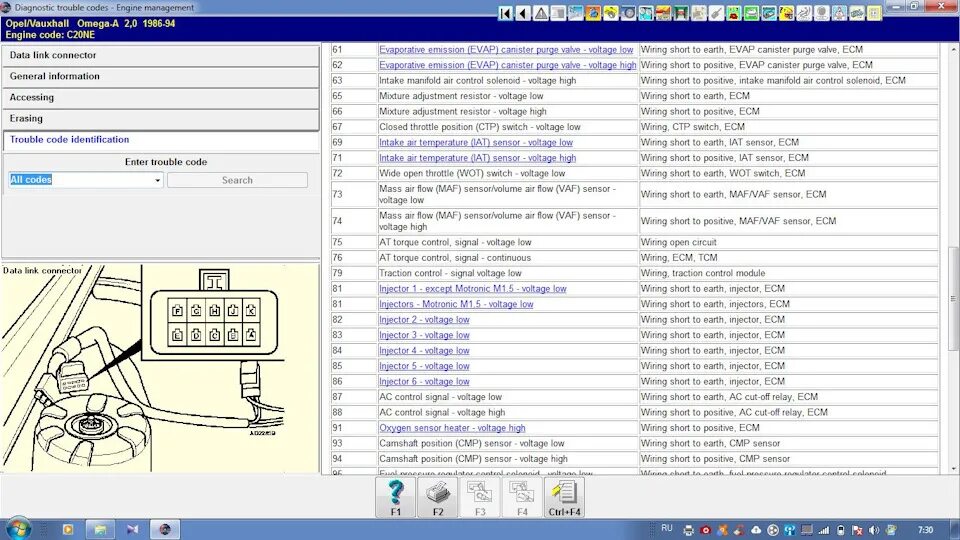Click the taskbar clock showing 7:30
Screen dimensions: 960x540
pyautogui.click(x=925, y=530)
